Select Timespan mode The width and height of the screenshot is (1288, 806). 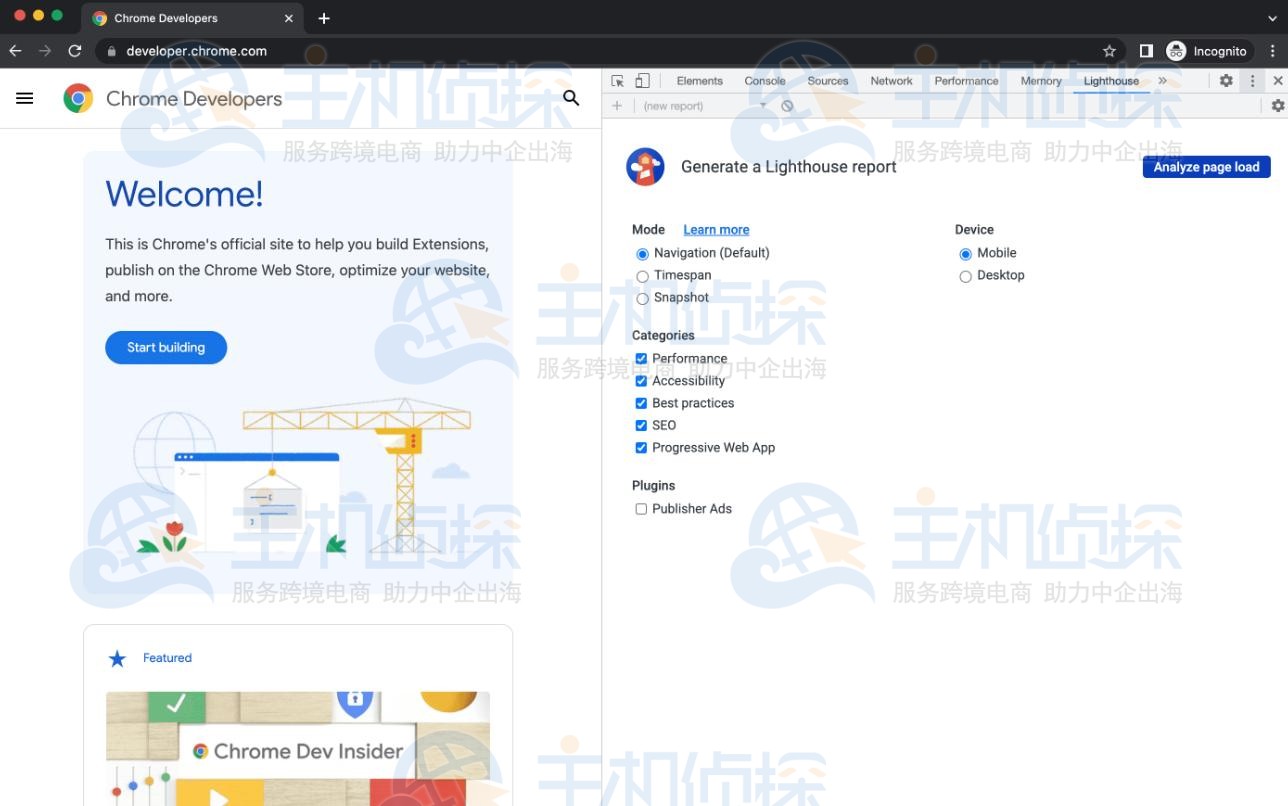642,276
